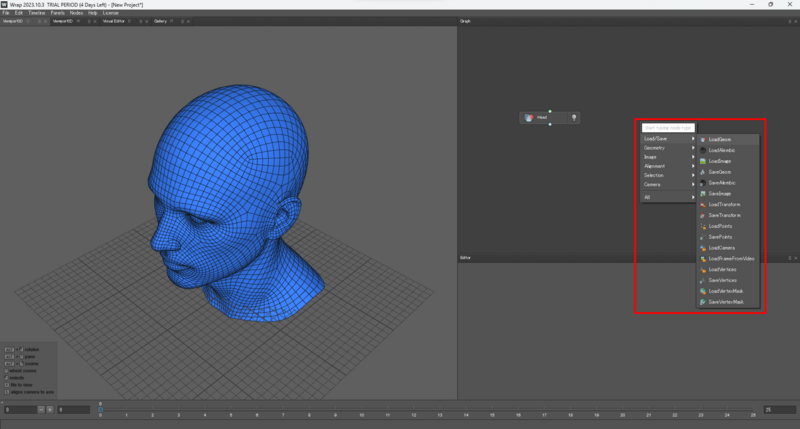Open the Graph panel options icon
Viewport: 800px width, 429px height.
tap(790, 21)
